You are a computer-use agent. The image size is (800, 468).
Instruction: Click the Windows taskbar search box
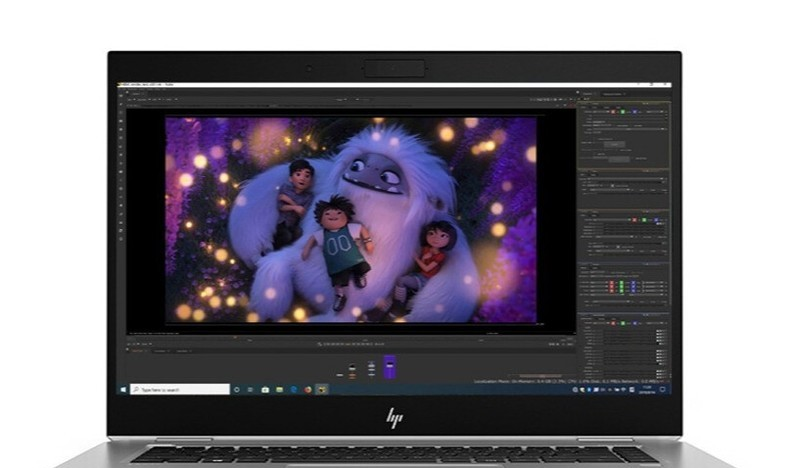pos(180,389)
